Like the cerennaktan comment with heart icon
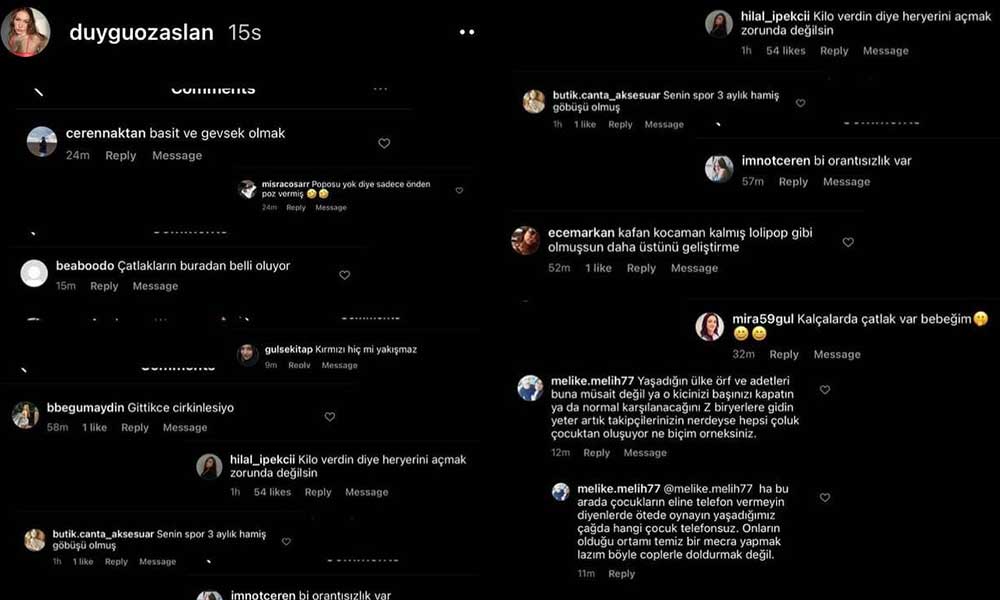Image resolution: width=1000 pixels, height=600 pixels. (384, 143)
